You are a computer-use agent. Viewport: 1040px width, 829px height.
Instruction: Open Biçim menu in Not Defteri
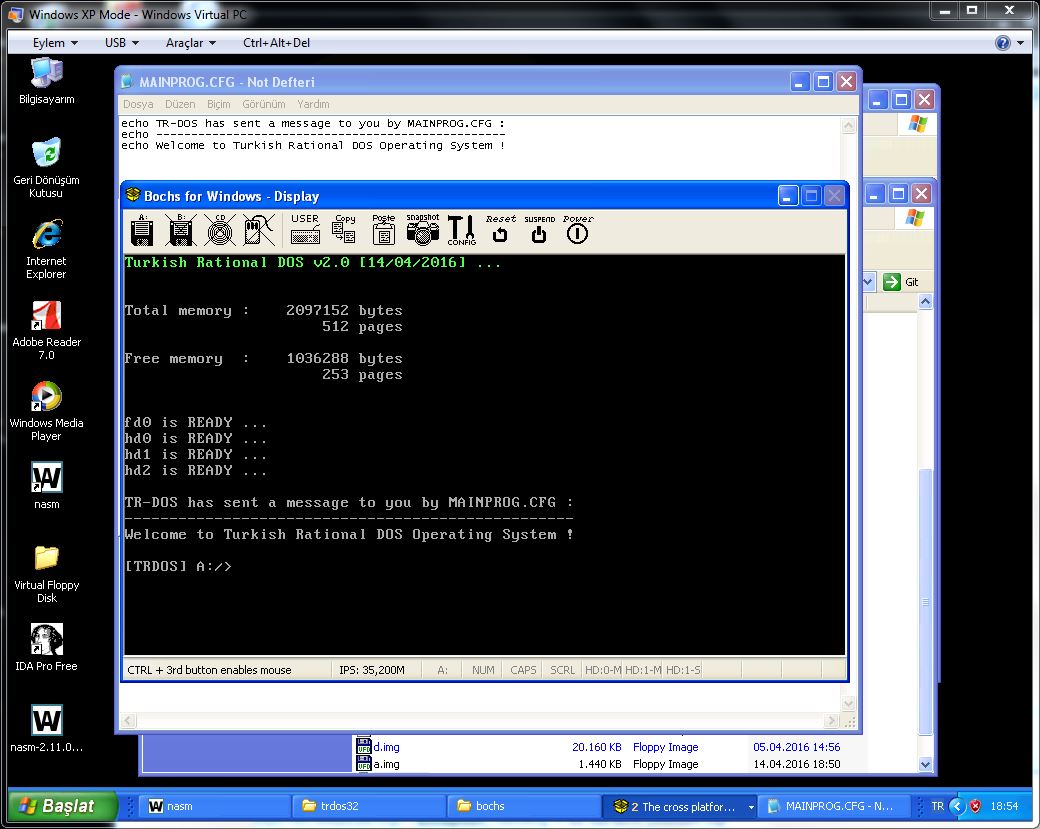tap(218, 104)
